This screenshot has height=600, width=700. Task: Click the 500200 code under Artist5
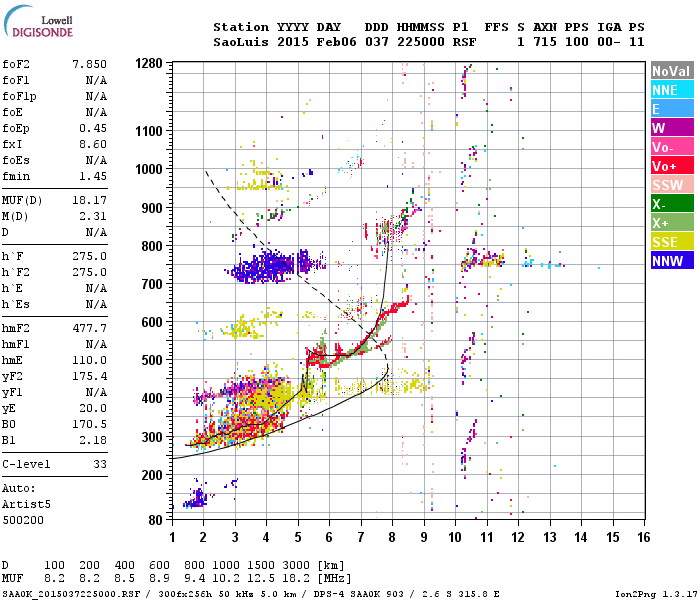pos(23,520)
